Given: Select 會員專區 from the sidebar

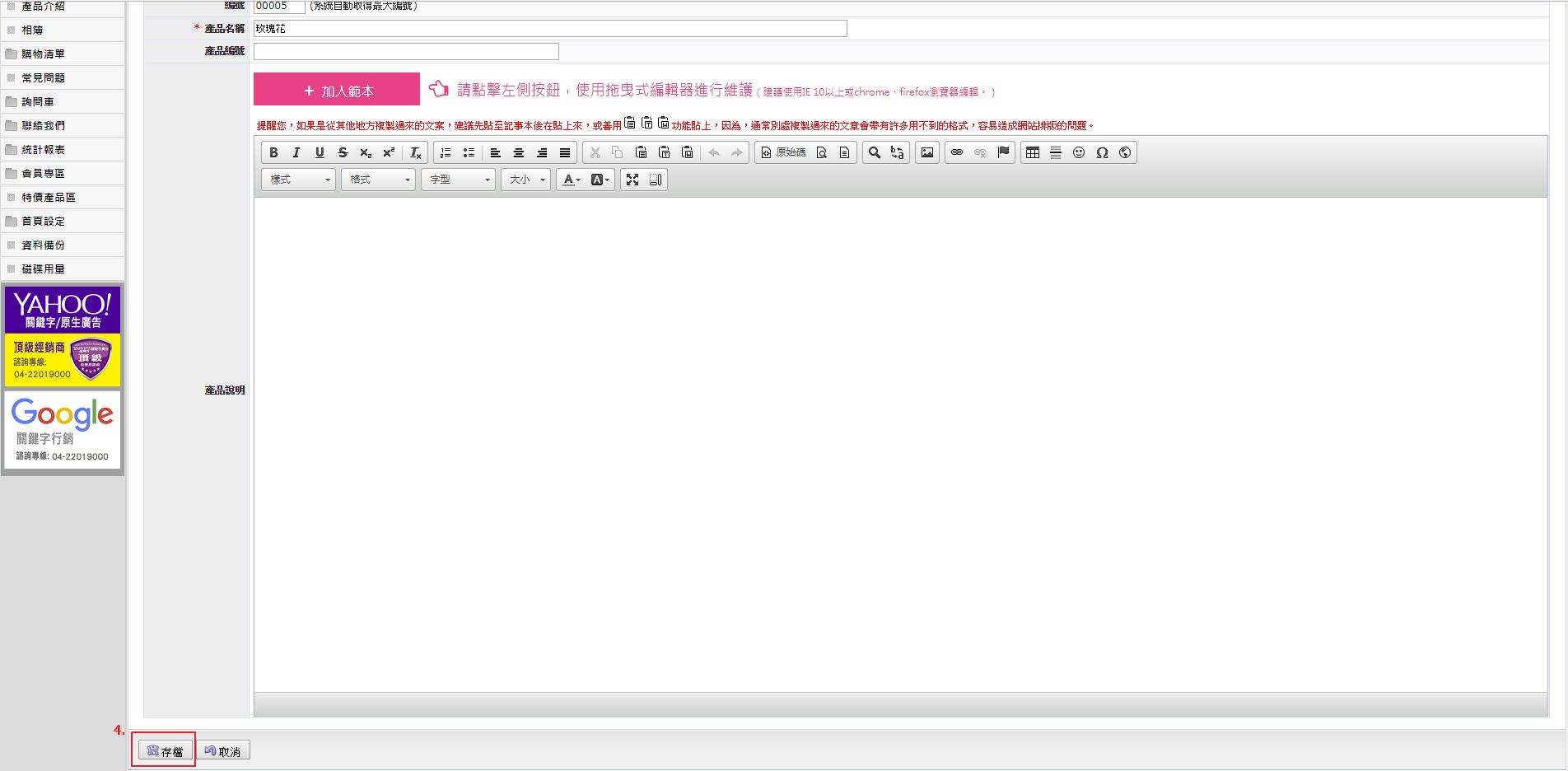Looking at the screenshot, I should [x=43, y=174].
